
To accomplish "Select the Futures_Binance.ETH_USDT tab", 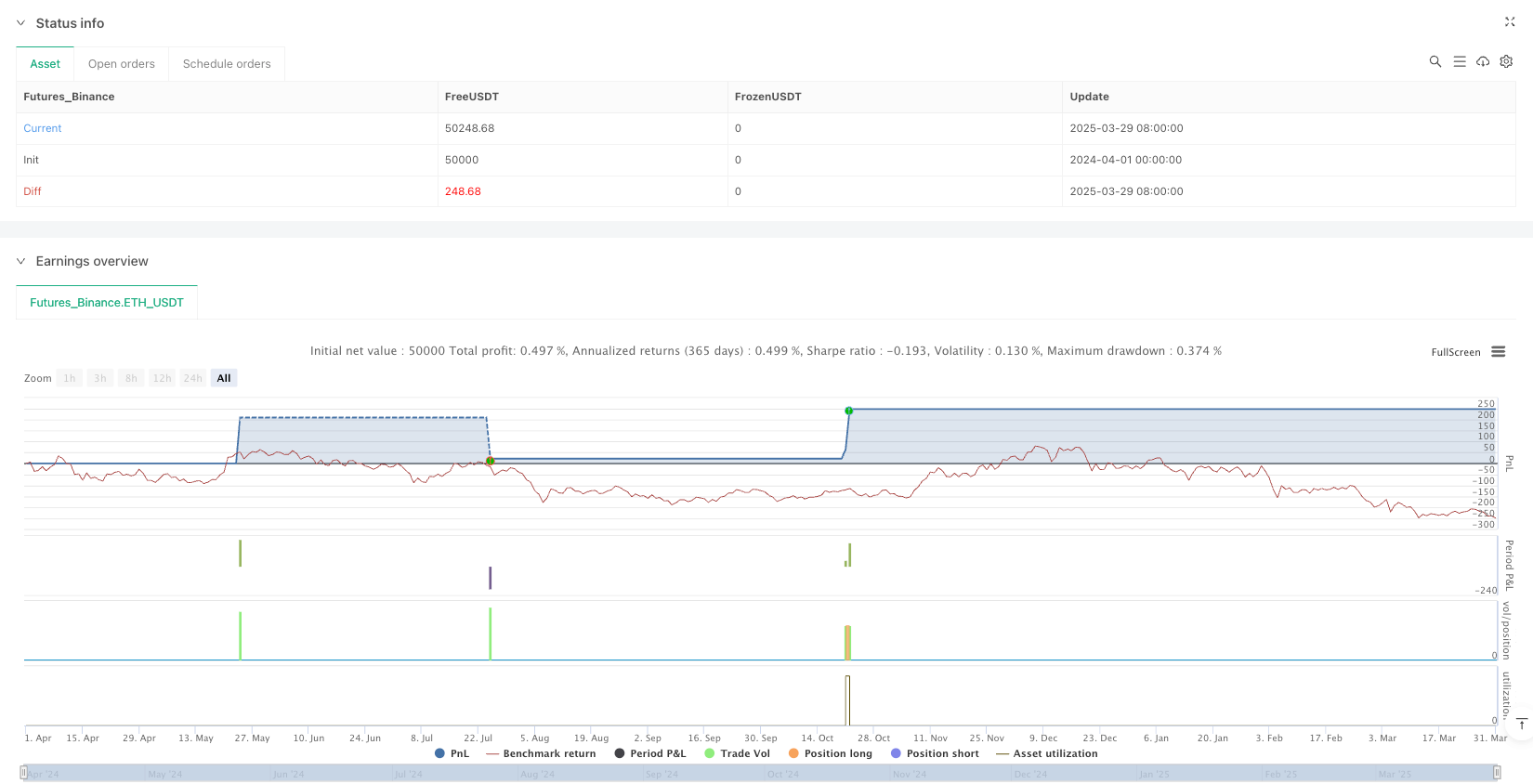I will pyautogui.click(x=107, y=303).
